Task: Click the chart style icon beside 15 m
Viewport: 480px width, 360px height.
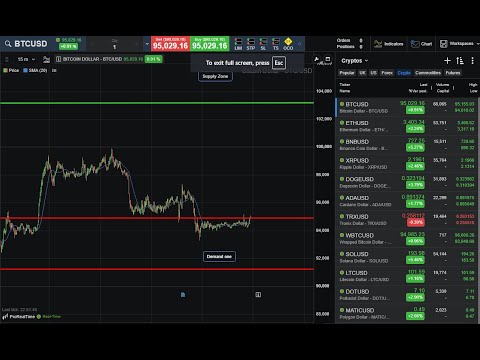Action: [46, 59]
